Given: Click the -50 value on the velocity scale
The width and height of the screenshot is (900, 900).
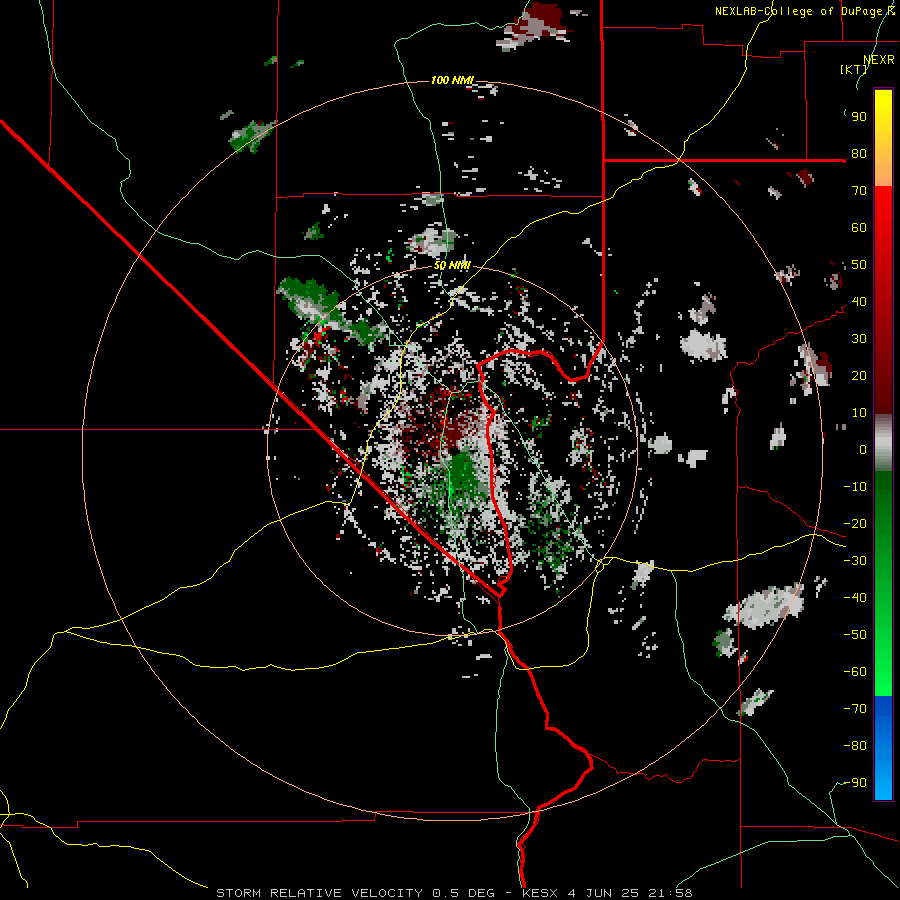Looking at the screenshot, I should 855,635.
